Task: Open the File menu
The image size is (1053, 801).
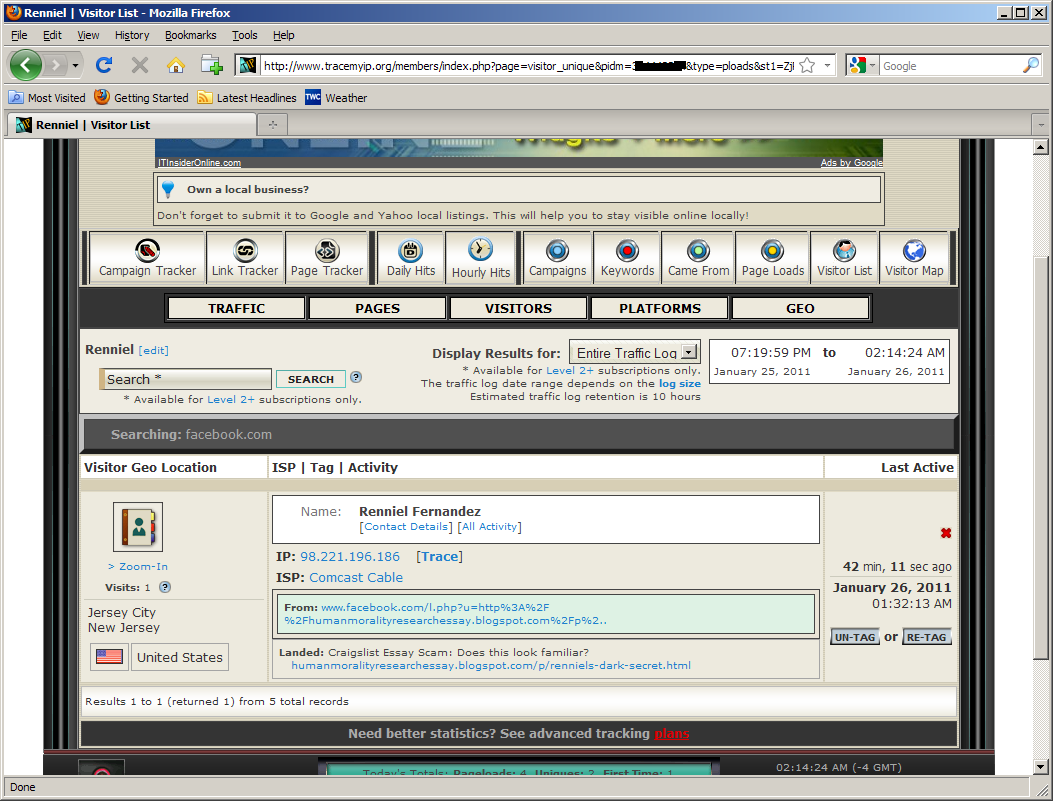Action: 19,35
